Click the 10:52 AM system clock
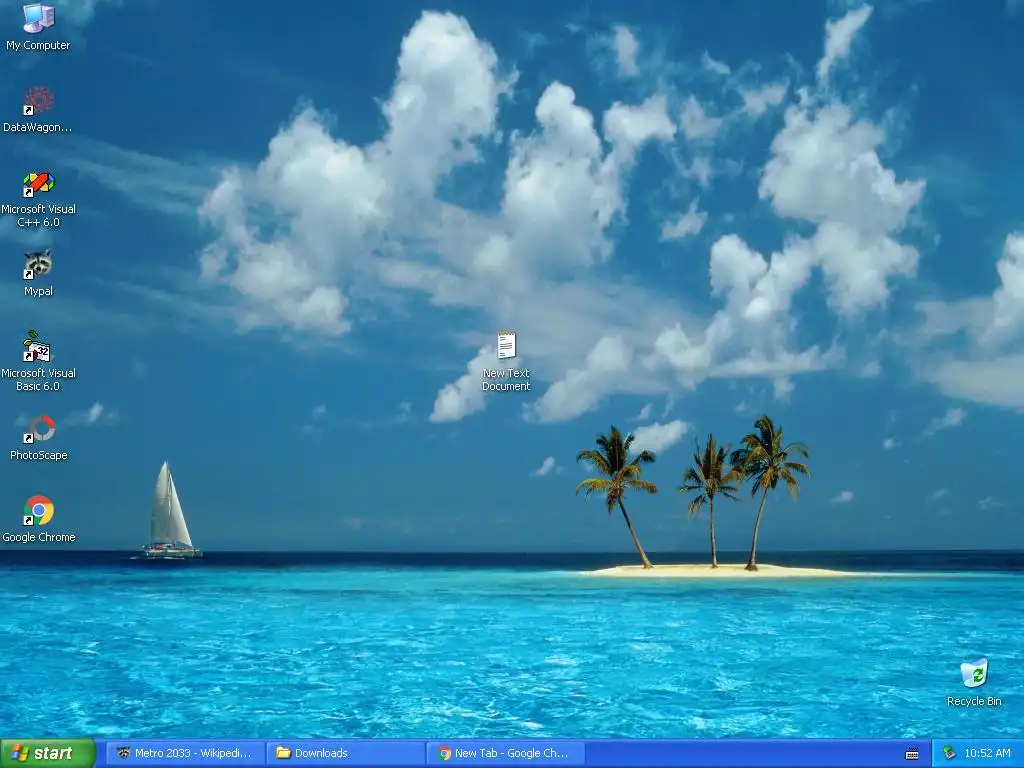The height and width of the screenshot is (768, 1024). pos(987,753)
